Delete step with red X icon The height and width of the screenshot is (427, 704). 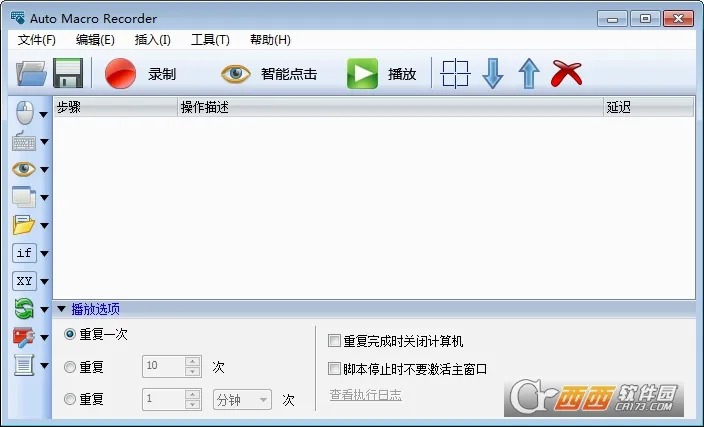(566, 73)
